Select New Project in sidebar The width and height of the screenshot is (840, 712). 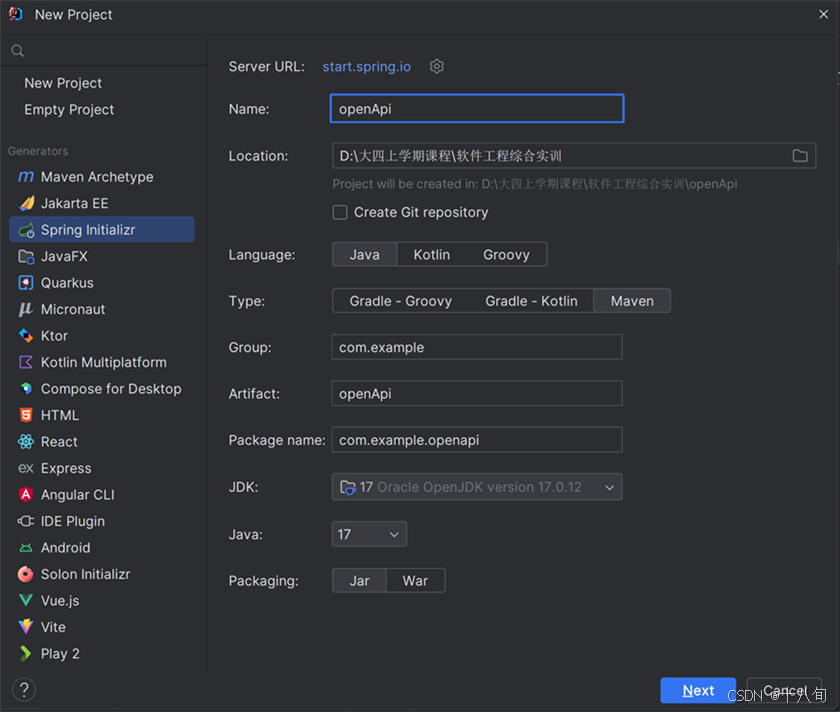click(63, 83)
